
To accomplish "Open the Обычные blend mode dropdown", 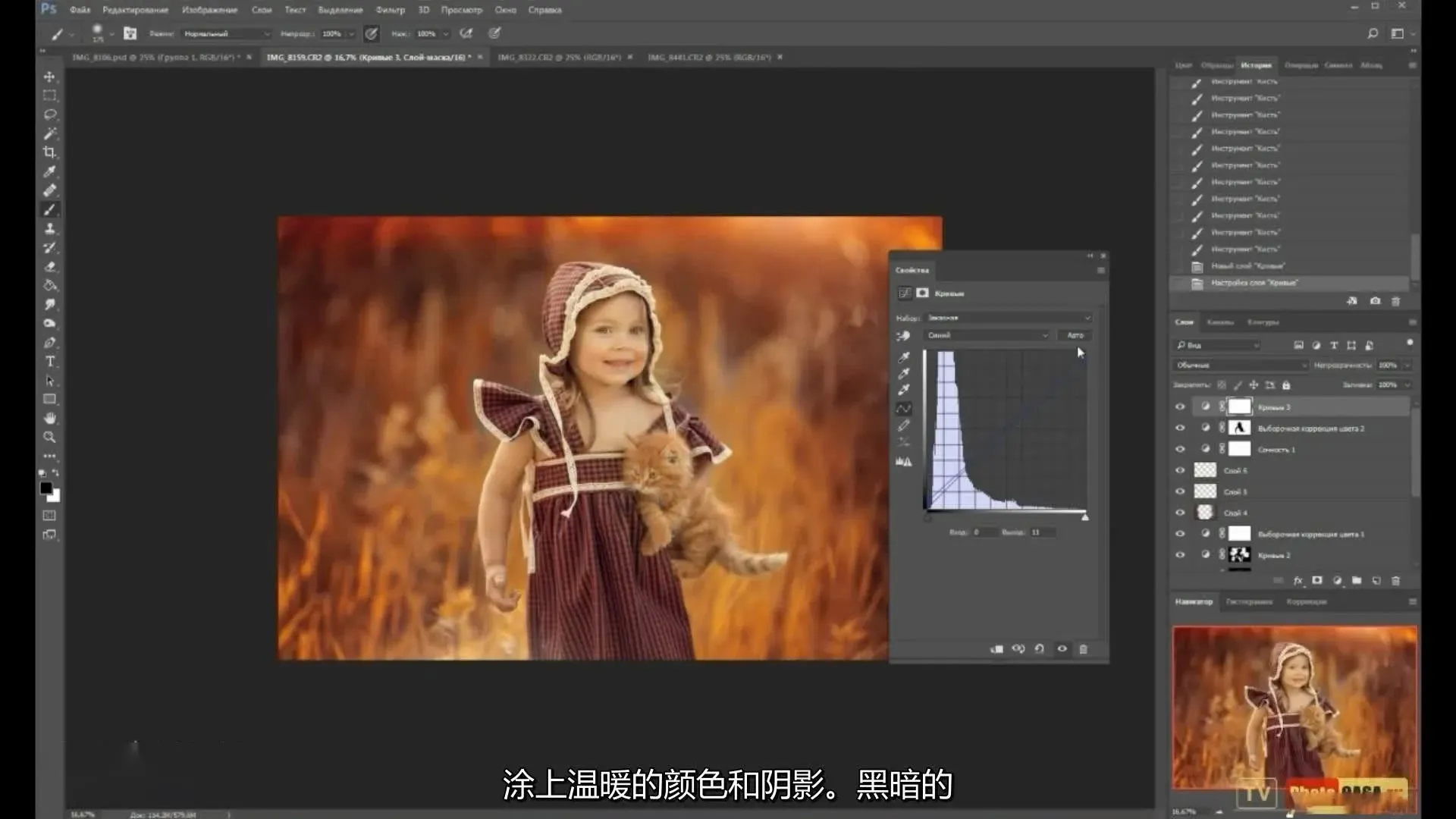I will [x=1240, y=366].
